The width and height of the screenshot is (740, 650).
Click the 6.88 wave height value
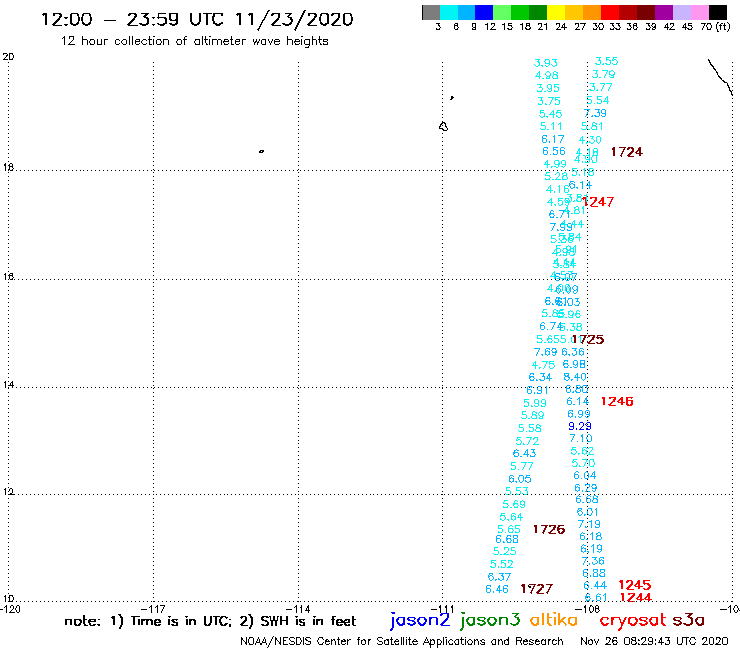coord(594,574)
